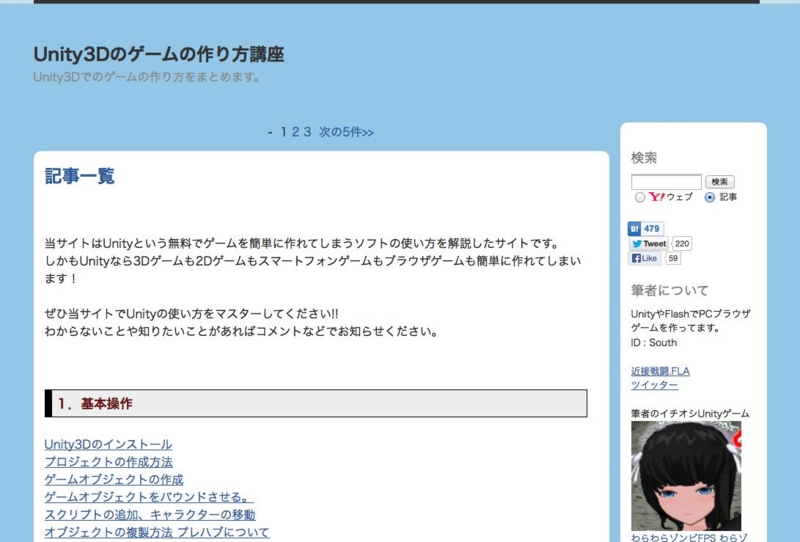This screenshot has height=542, width=800.
Task: Open プロジェクトの作成方法 article link
Action: click(x=109, y=462)
